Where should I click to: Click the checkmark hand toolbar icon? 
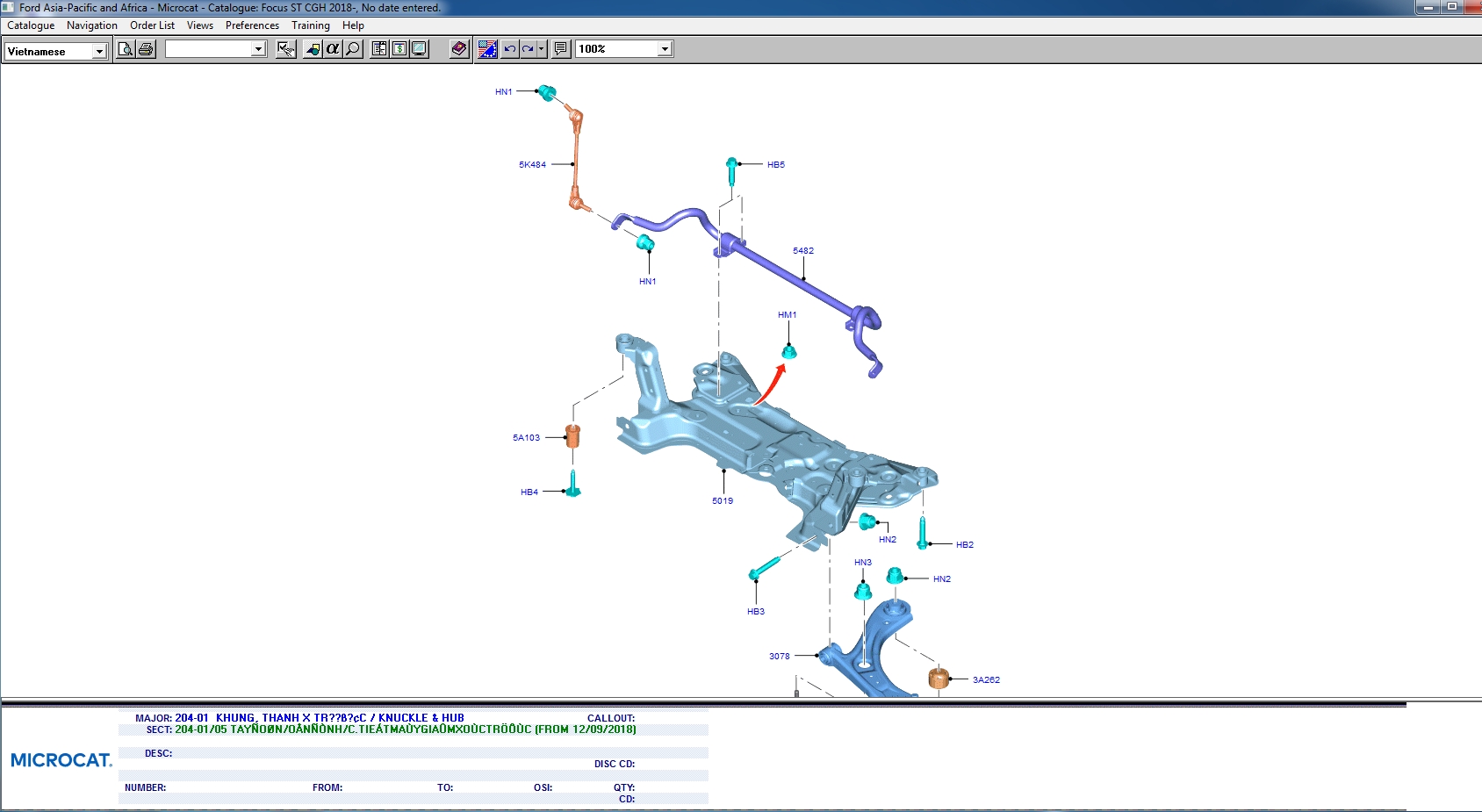(x=285, y=49)
